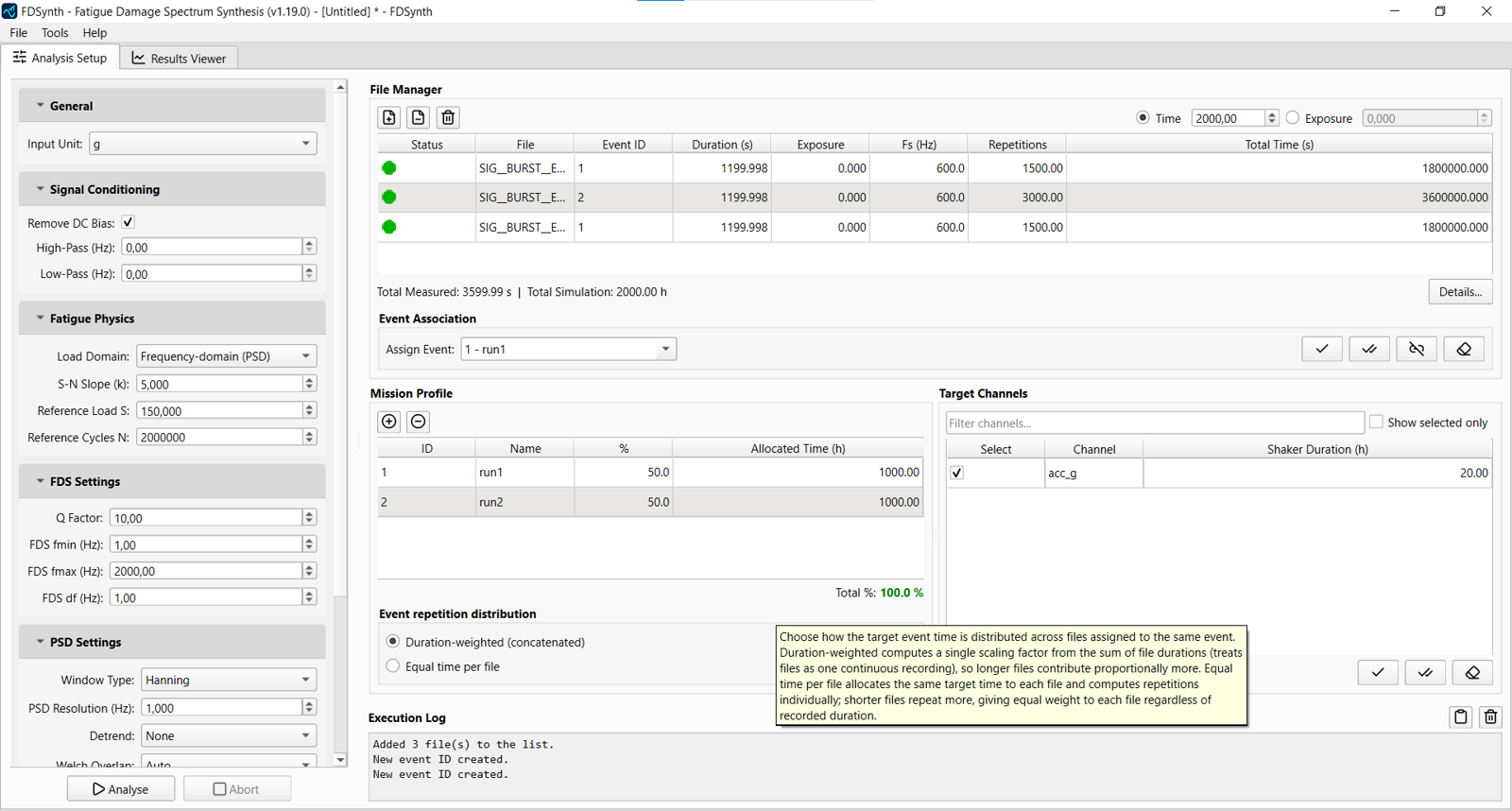Open the Load Domain dropdown
This screenshot has width=1512, height=811.
tap(226, 356)
